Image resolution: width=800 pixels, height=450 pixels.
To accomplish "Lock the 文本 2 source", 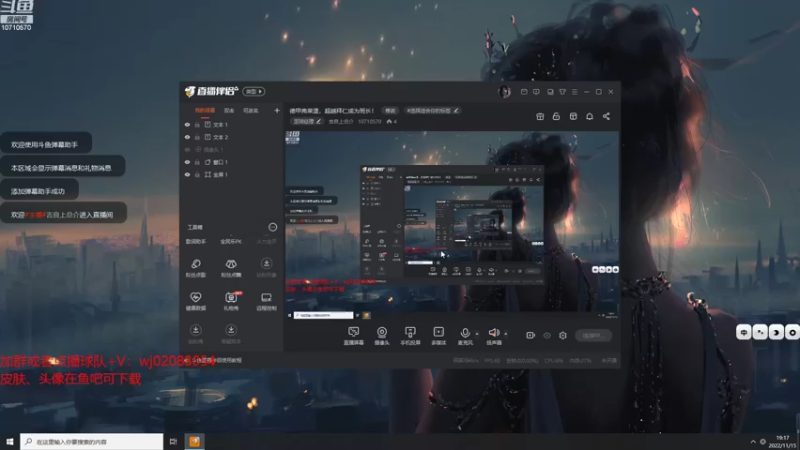I will pyautogui.click(x=197, y=137).
